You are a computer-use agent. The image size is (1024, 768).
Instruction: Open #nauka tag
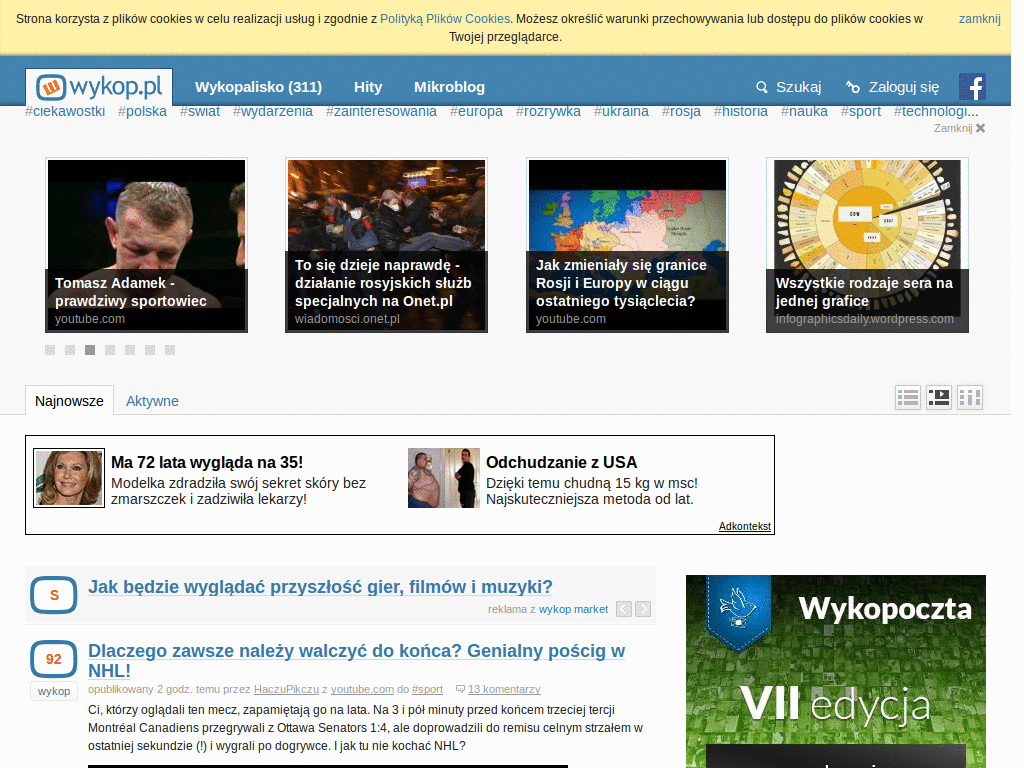tap(804, 112)
